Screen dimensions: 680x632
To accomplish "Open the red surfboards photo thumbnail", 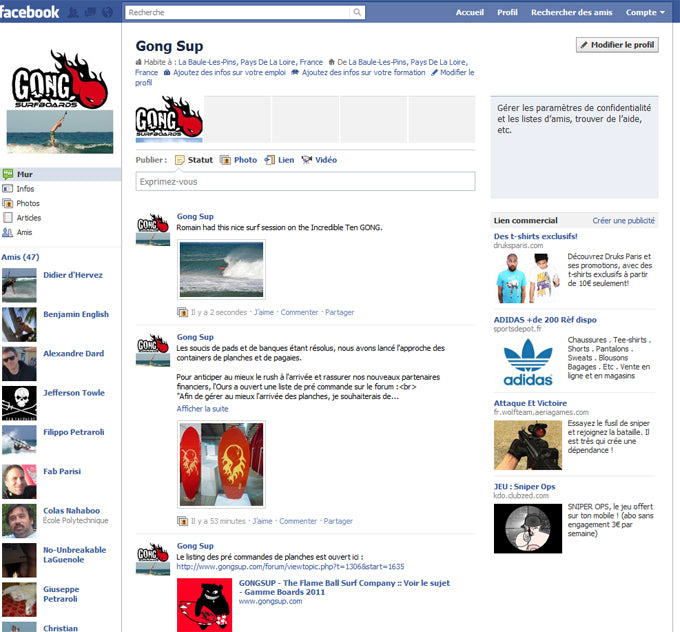I will click(221, 464).
